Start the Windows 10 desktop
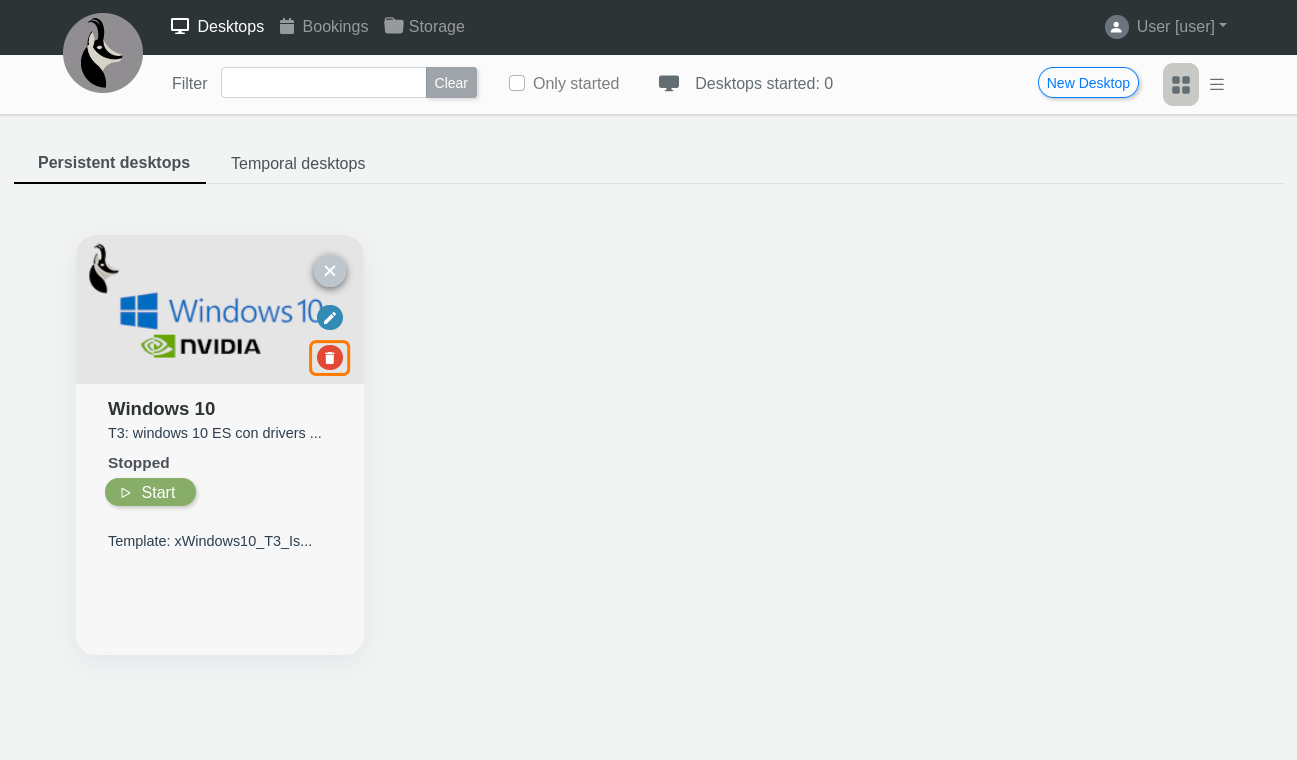 coord(150,492)
